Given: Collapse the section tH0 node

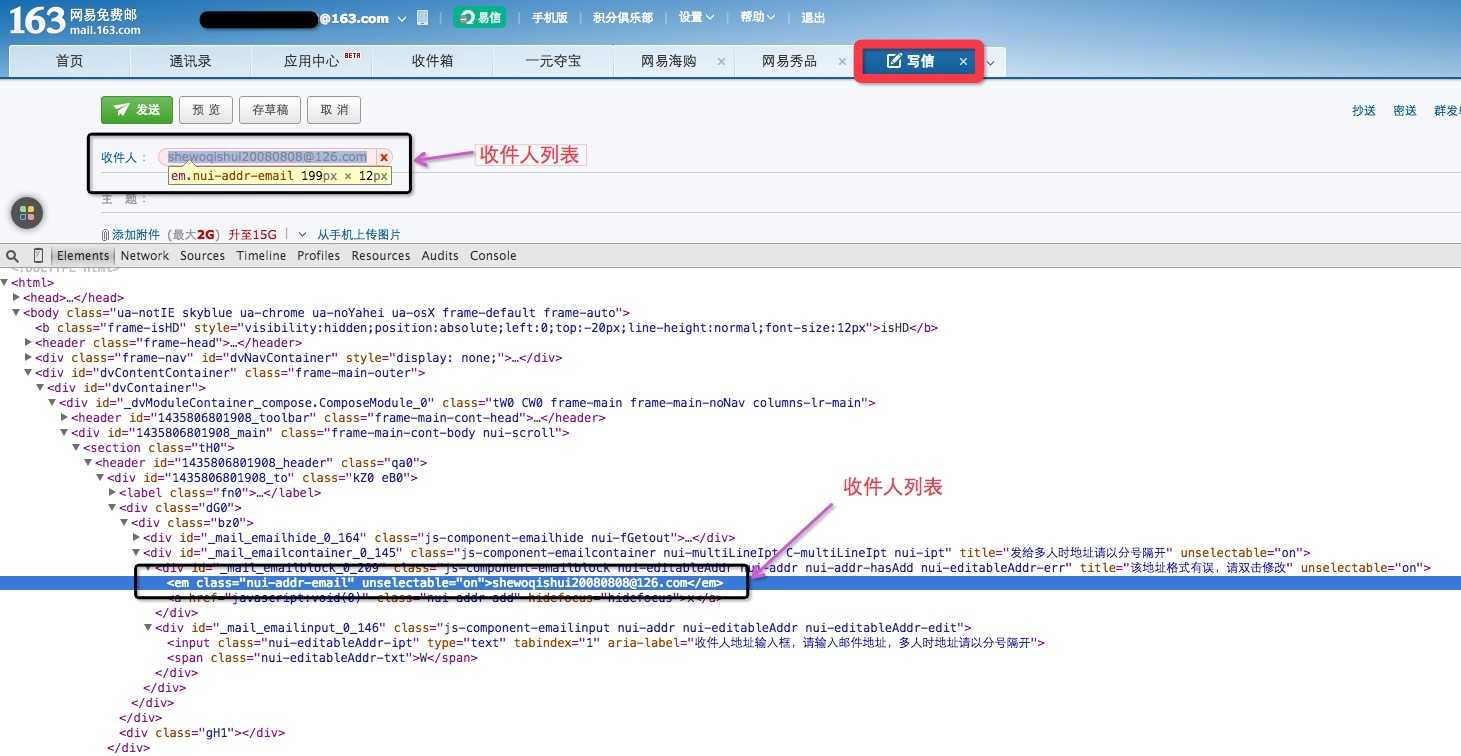Looking at the screenshot, I should (76, 448).
